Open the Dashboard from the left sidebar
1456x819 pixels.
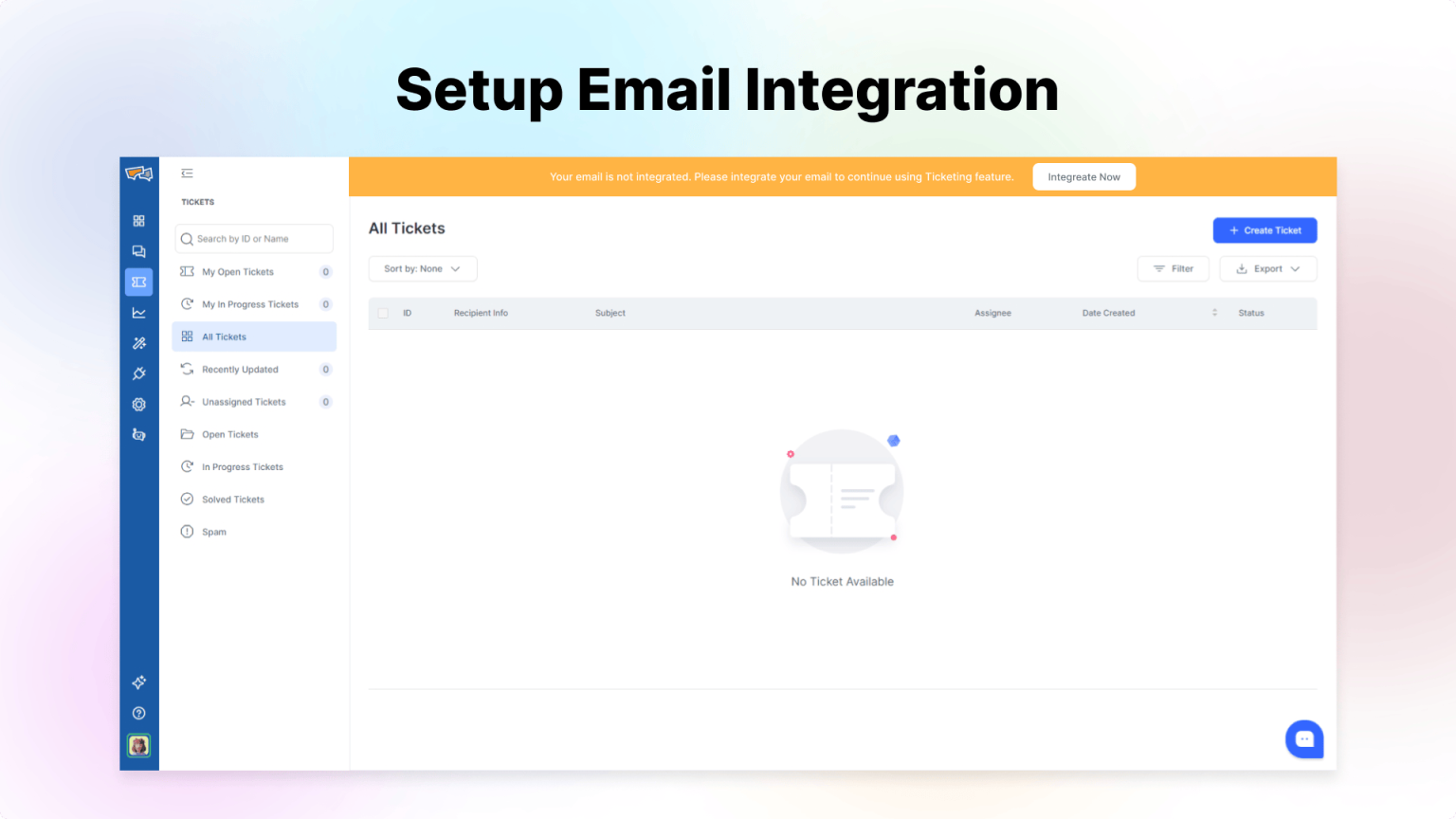138,220
